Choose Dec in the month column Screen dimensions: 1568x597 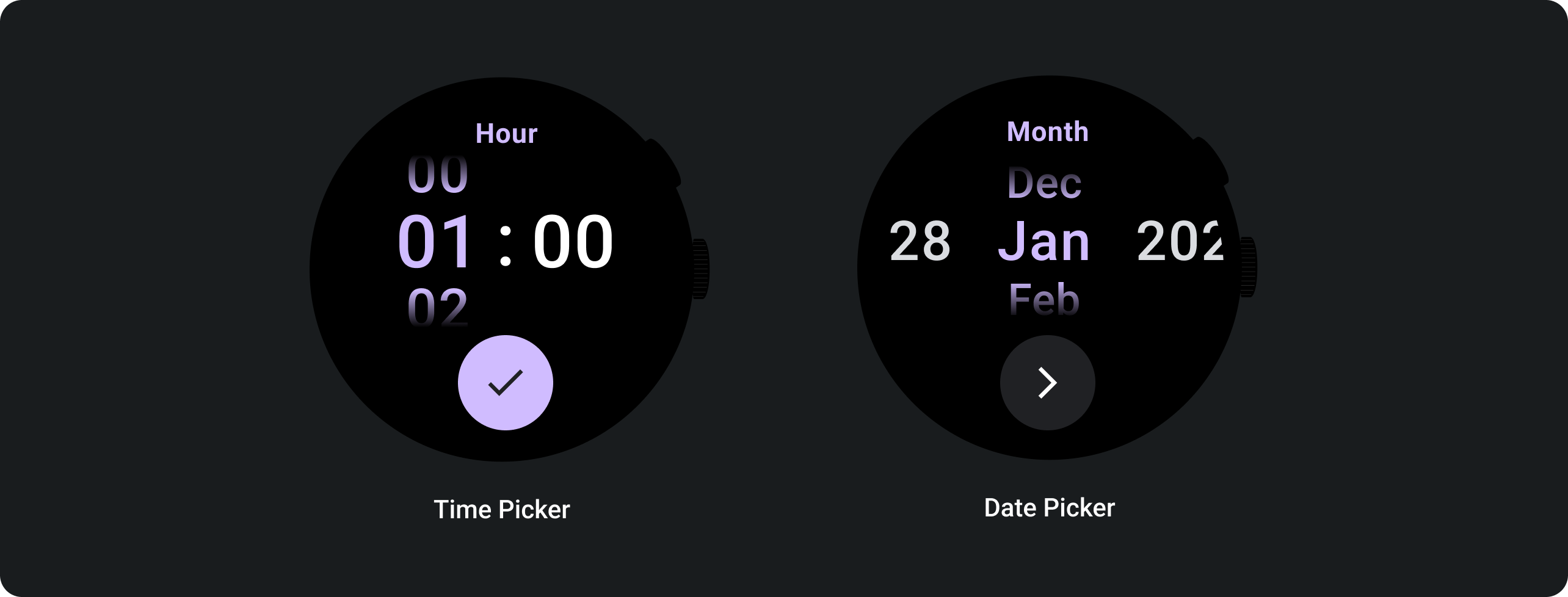click(1044, 183)
